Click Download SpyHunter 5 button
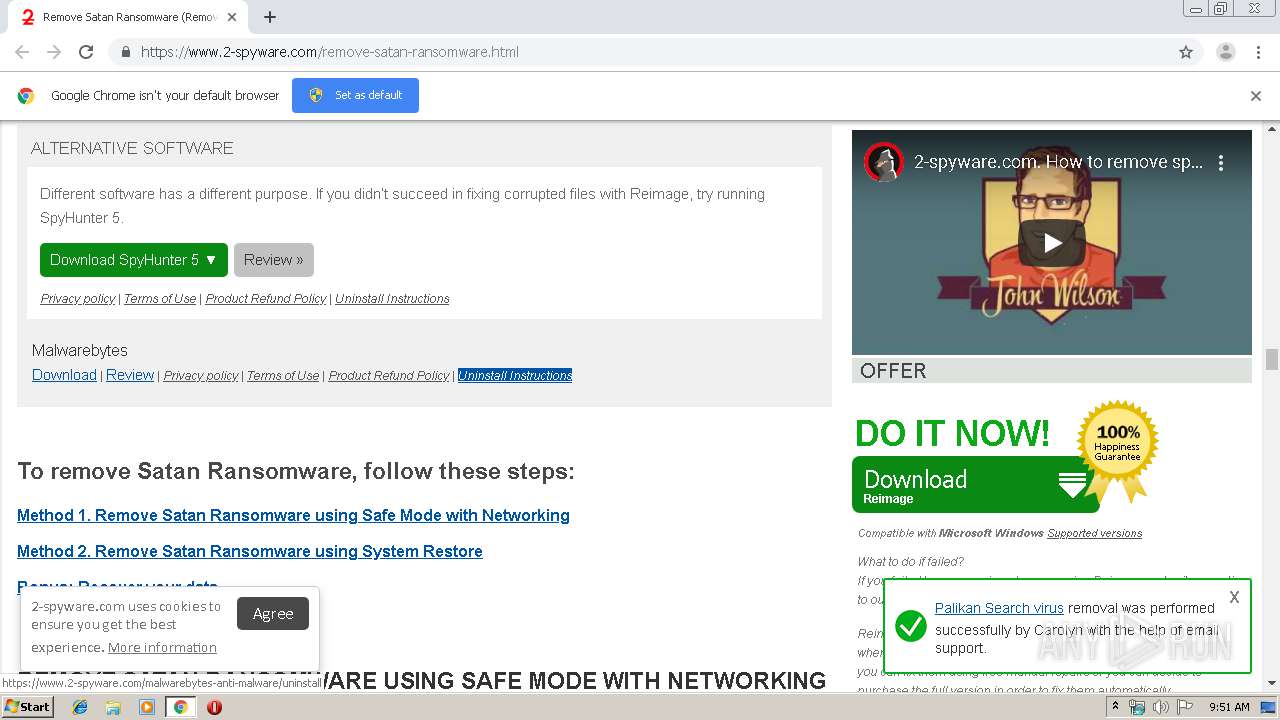The height and width of the screenshot is (720, 1280). 134,260
